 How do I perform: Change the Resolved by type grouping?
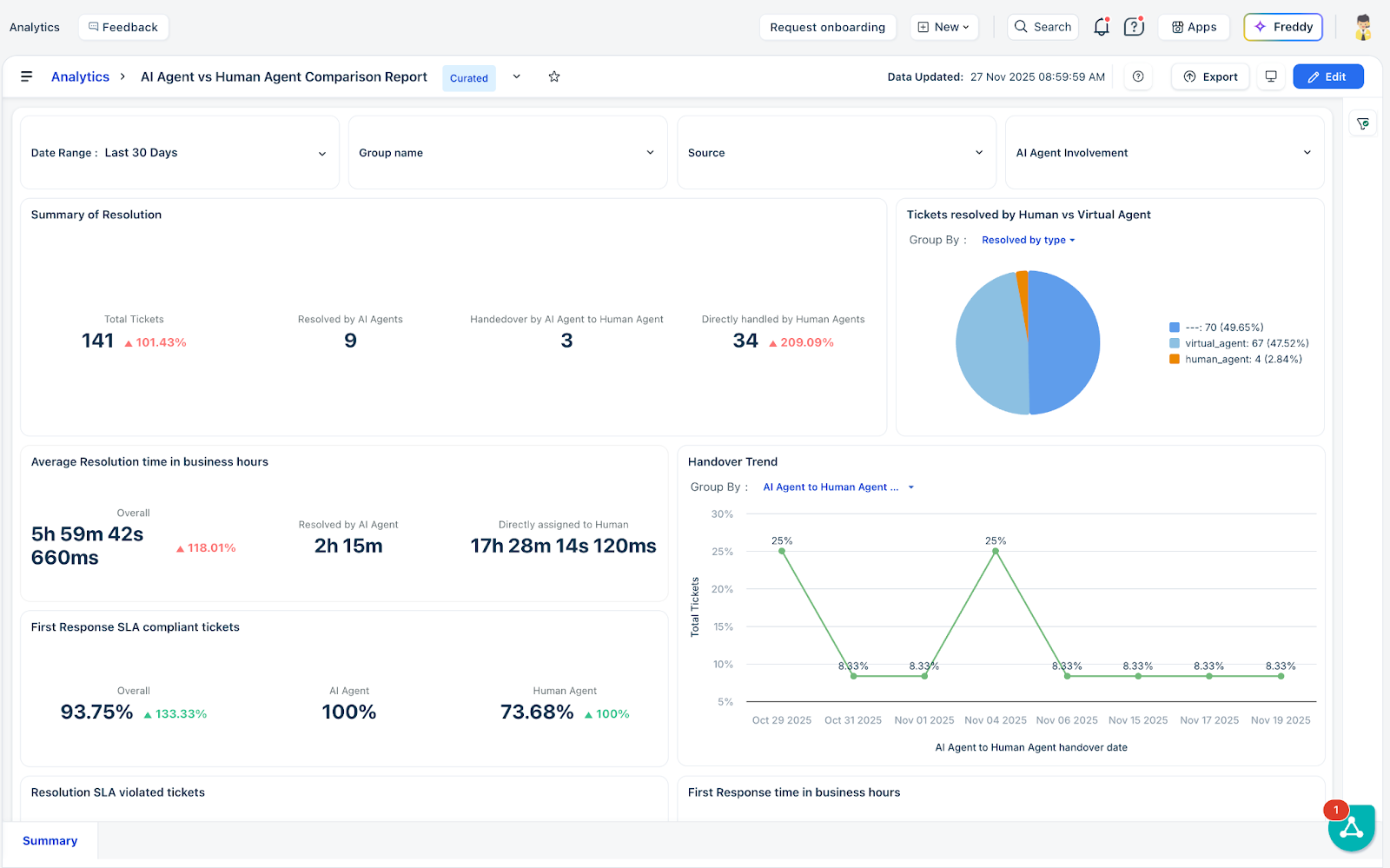click(1029, 240)
